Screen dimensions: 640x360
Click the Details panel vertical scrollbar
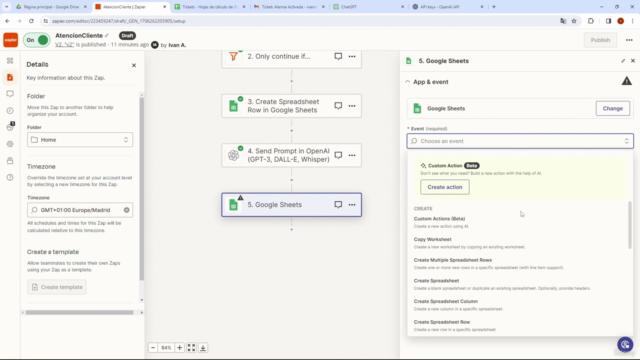coord(142,188)
